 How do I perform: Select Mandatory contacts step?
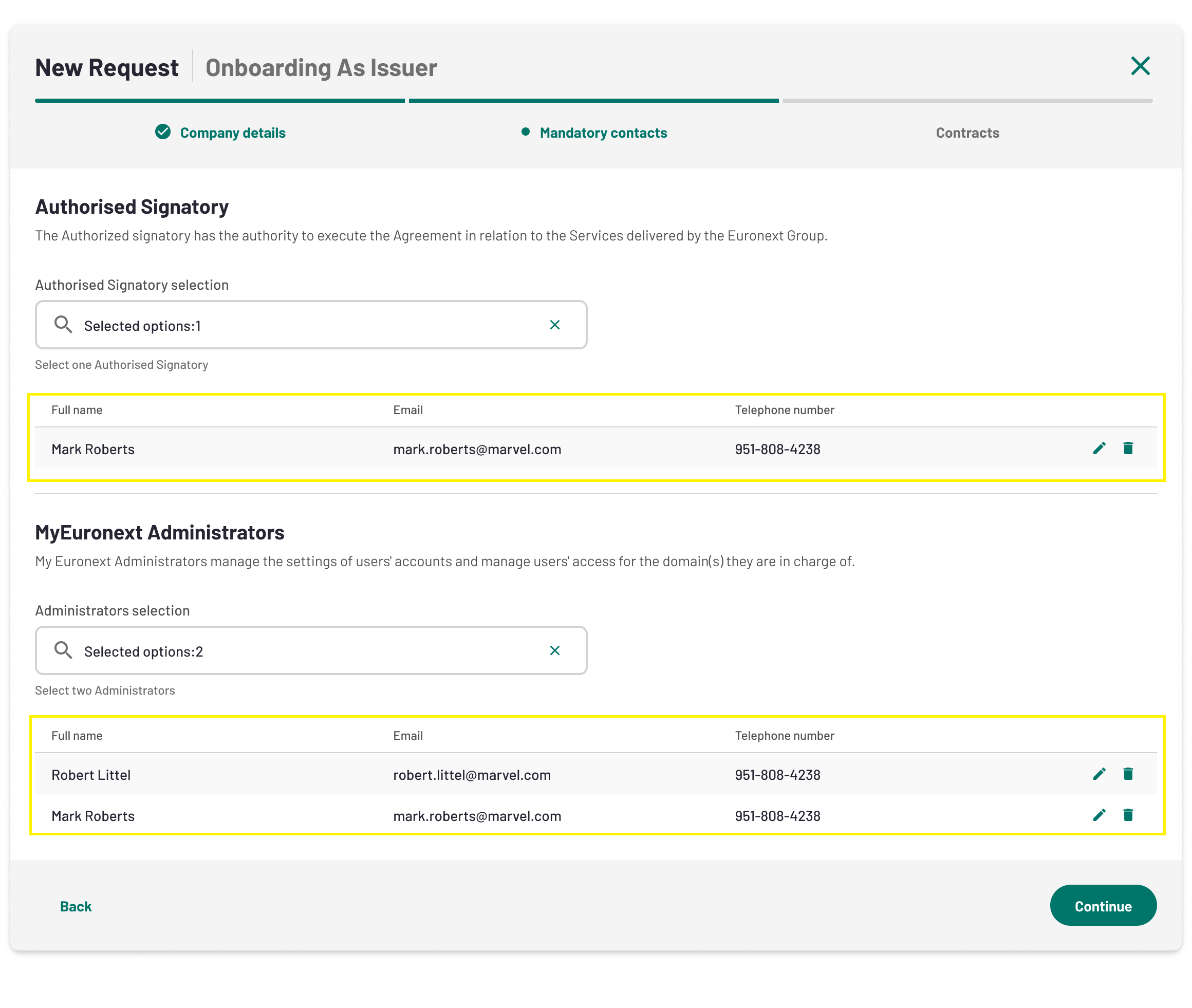(x=603, y=133)
